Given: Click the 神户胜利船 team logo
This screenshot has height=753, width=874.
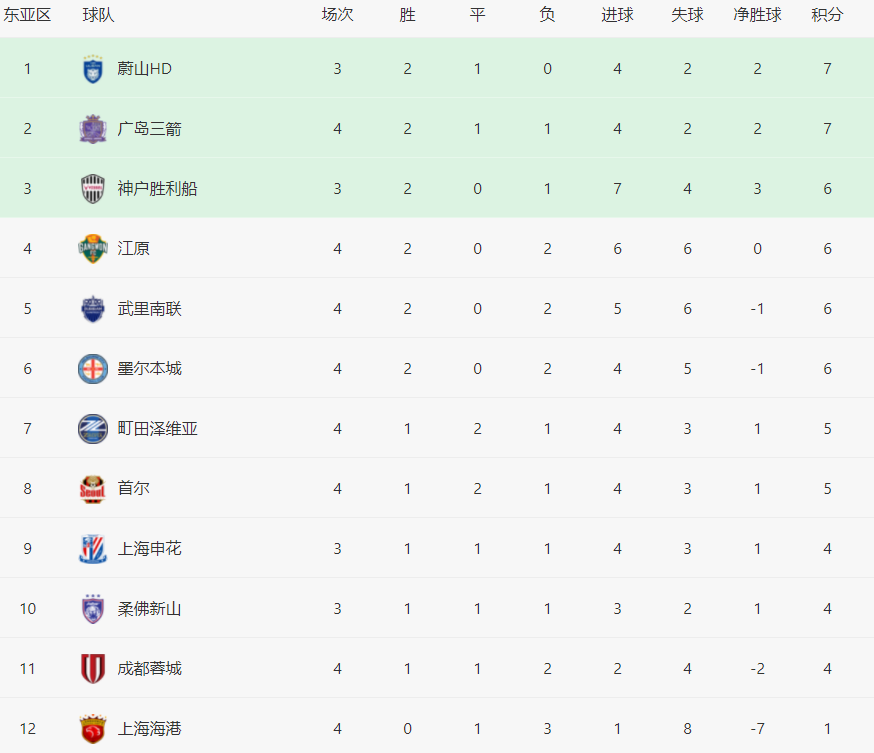Looking at the screenshot, I should tap(93, 189).
